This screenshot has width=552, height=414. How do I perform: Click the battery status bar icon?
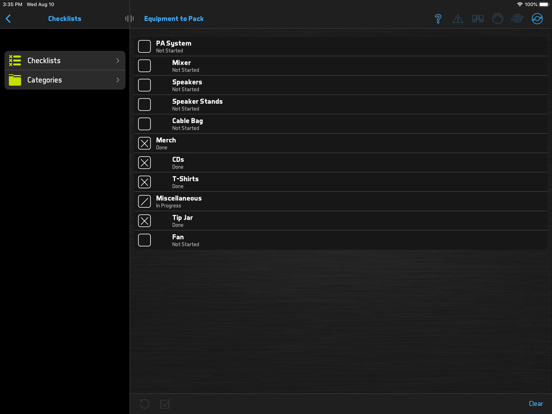(x=544, y=4)
